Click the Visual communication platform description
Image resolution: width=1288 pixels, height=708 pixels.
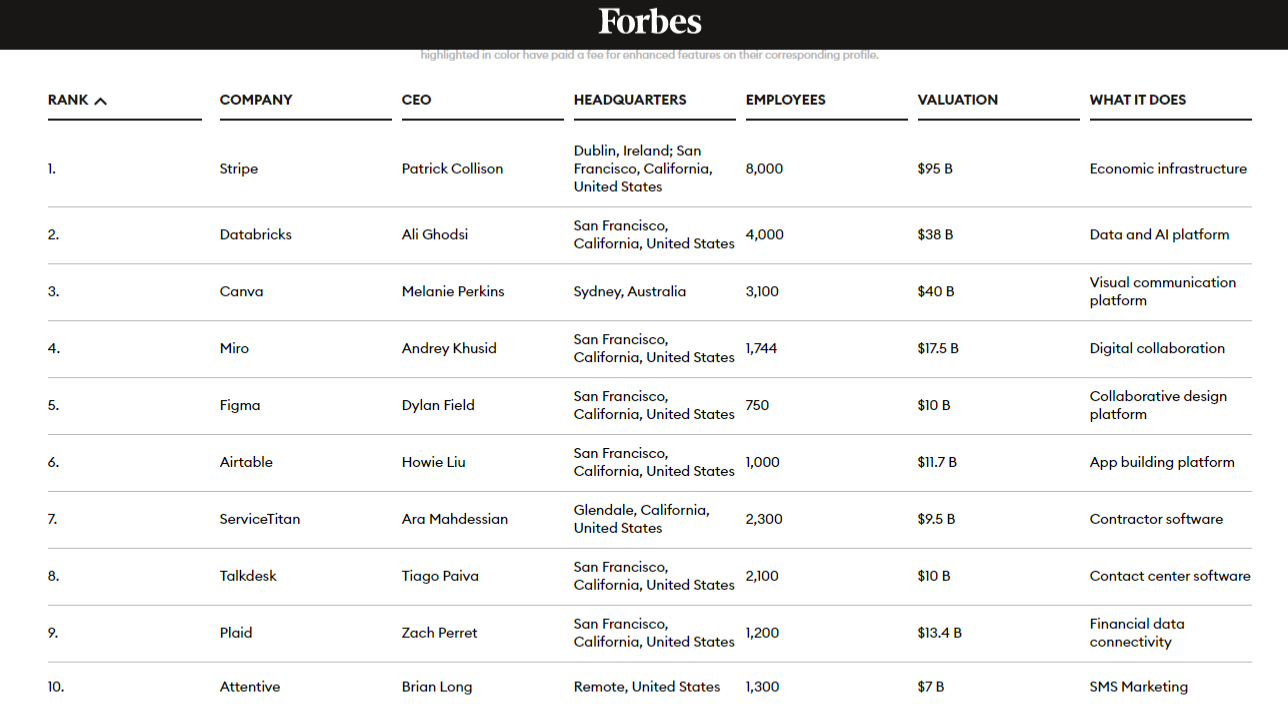1163,292
